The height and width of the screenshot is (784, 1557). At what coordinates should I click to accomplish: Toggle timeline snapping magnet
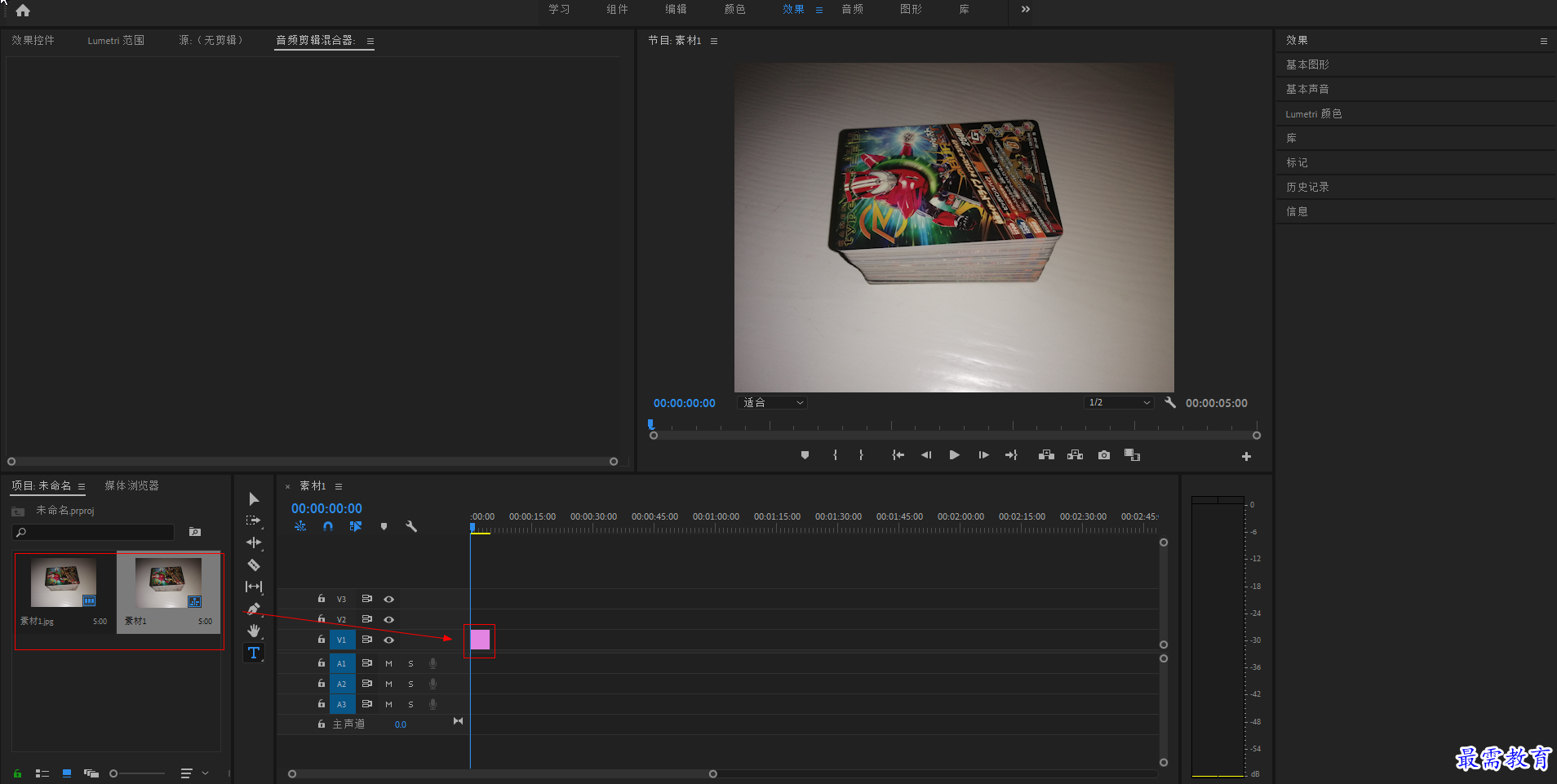point(328,527)
